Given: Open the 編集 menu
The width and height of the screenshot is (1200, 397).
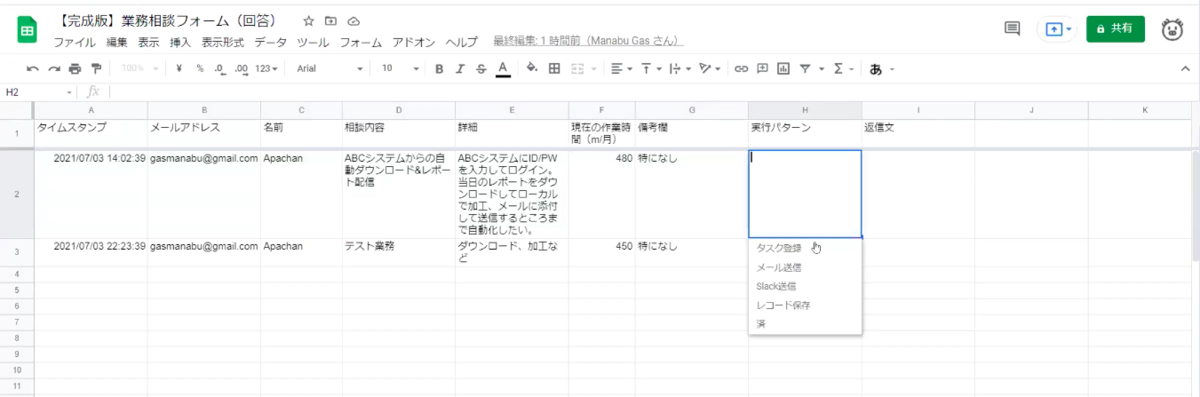Looking at the screenshot, I should 117,42.
